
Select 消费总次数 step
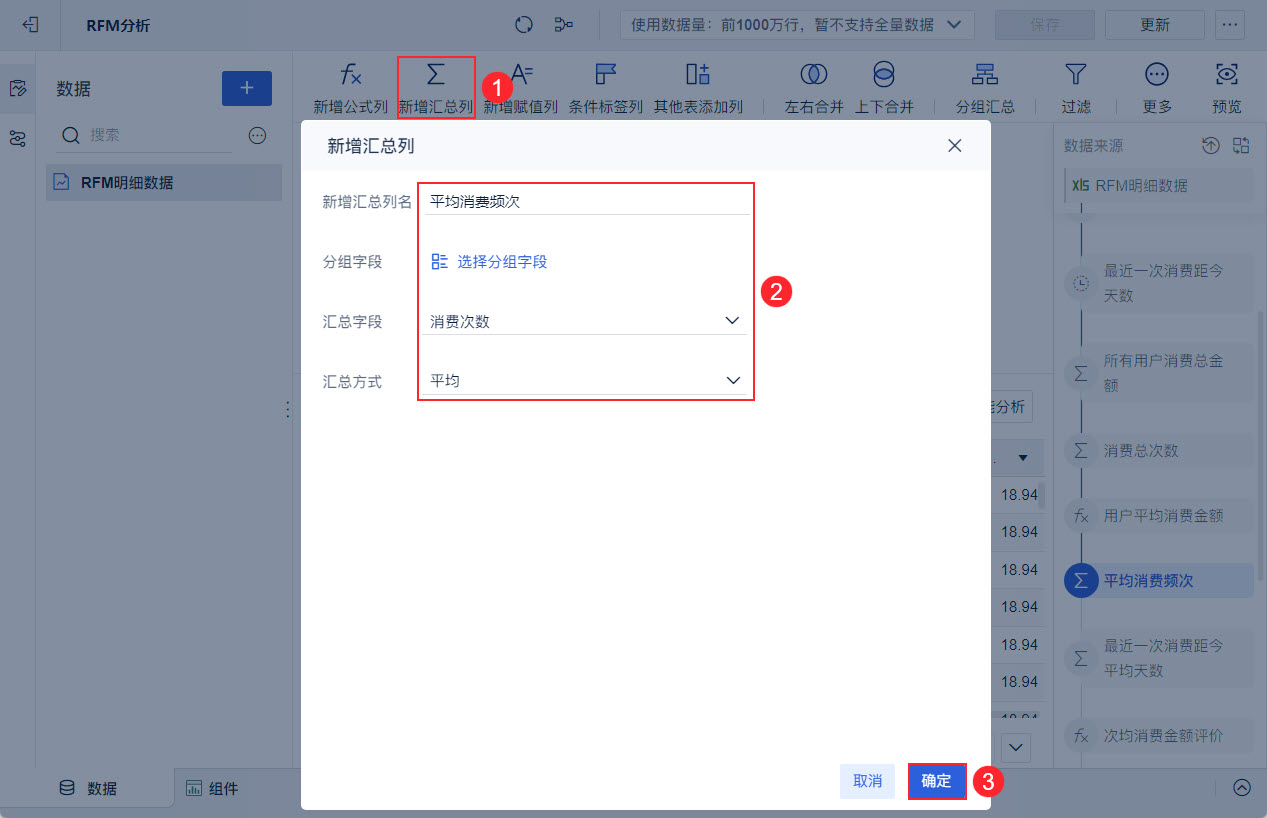point(1157,451)
